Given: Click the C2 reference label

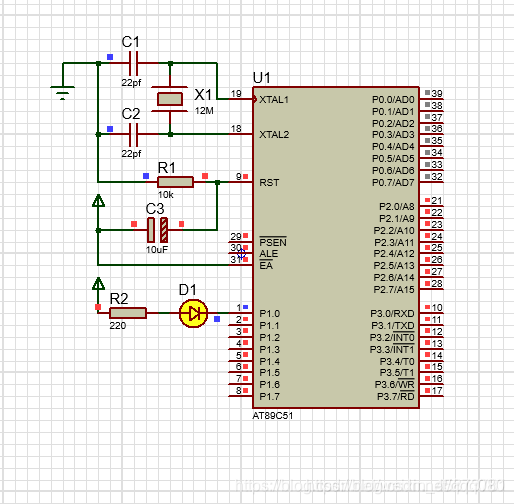Looking at the screenshot, I should pyautogui.click(x=131, y=114).
